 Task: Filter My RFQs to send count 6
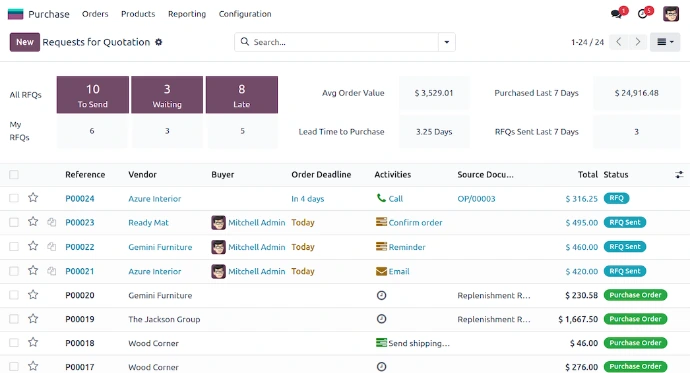(92, 131)
